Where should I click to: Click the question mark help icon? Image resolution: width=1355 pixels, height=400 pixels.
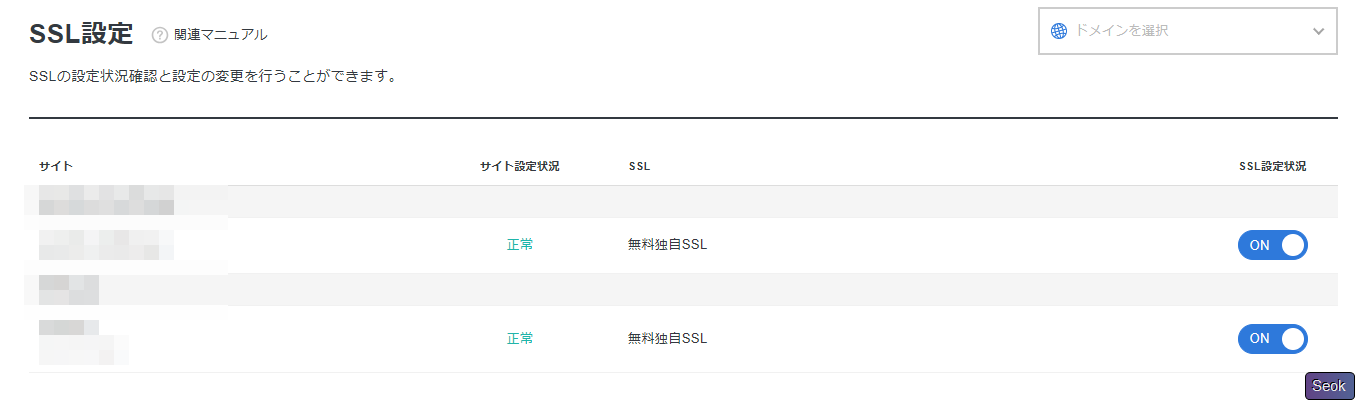coord(160,35)
